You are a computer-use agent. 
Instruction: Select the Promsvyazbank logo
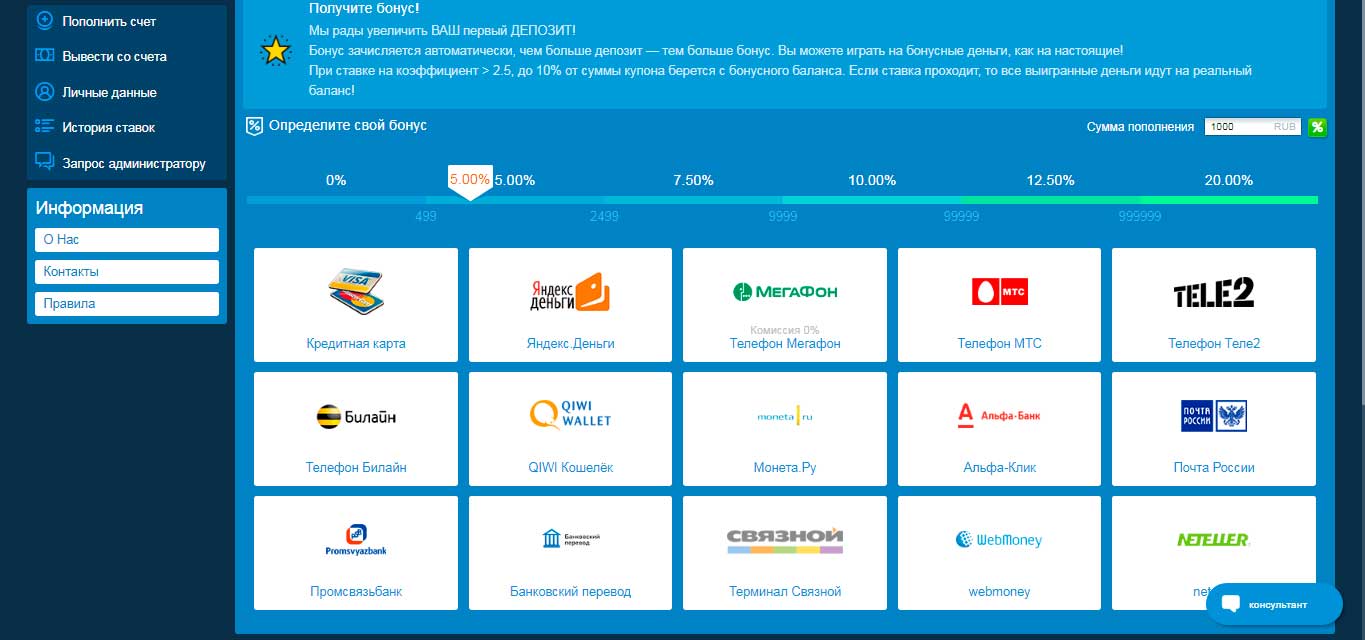click(x=356, y=540)
